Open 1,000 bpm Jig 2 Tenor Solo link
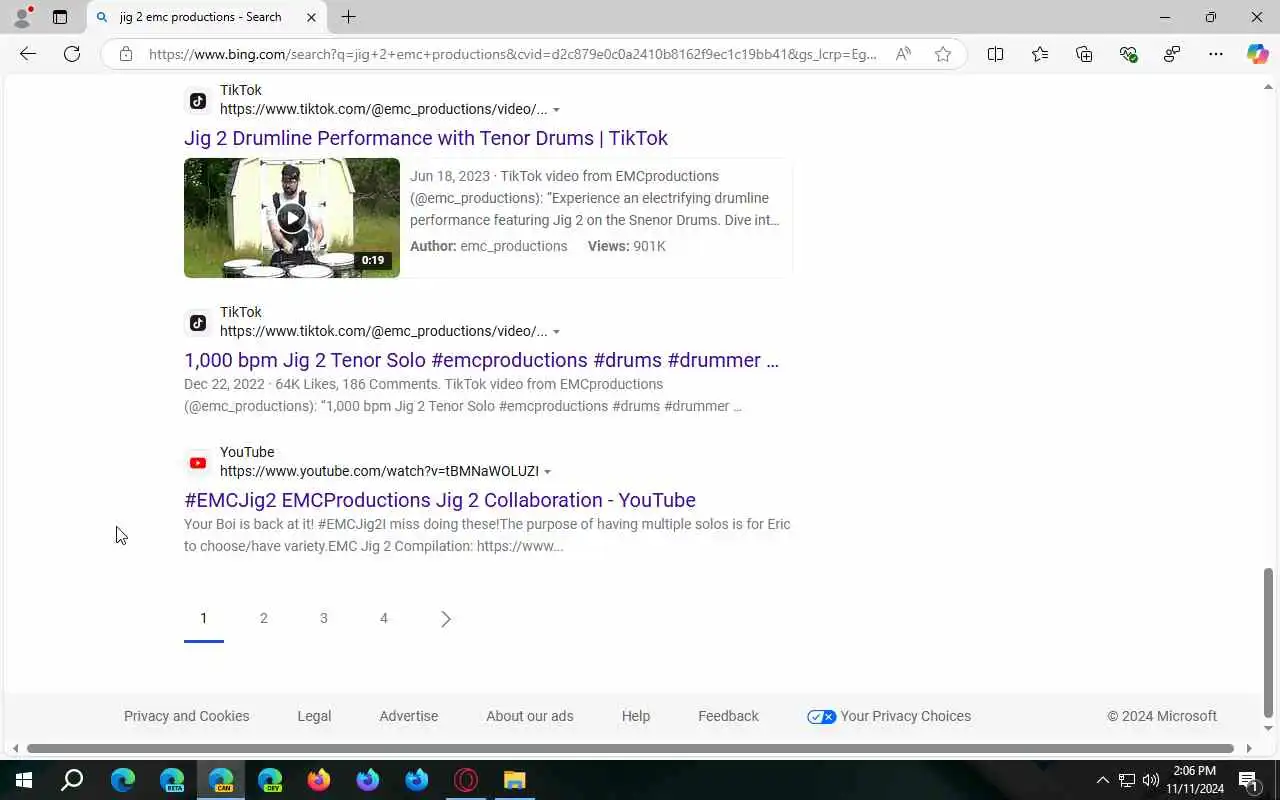The image size is (1280, 800). (x=481, y=360)
